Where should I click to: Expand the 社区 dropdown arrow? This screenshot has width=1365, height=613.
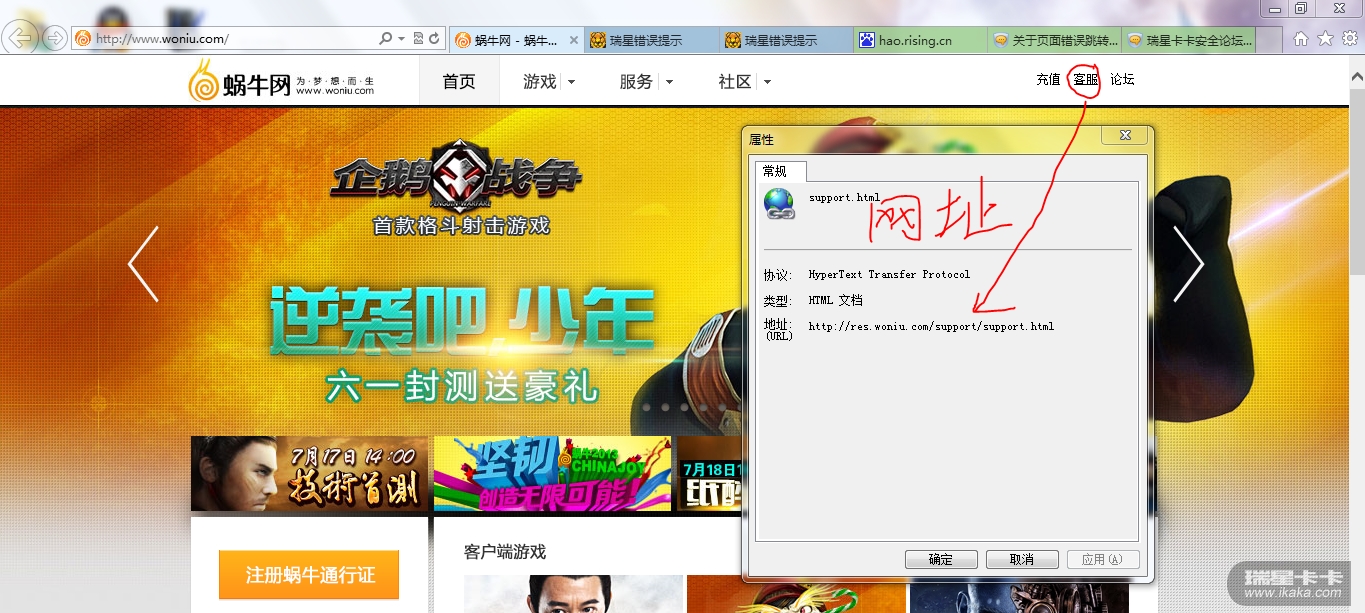pos(768,83)
